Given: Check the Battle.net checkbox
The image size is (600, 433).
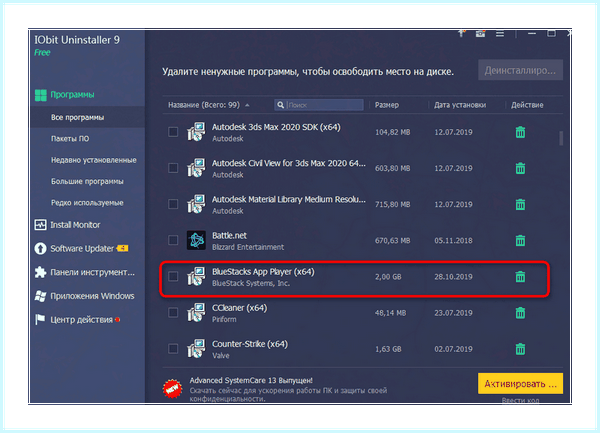Looking at the screenshot, I should (x=173, y=240).
